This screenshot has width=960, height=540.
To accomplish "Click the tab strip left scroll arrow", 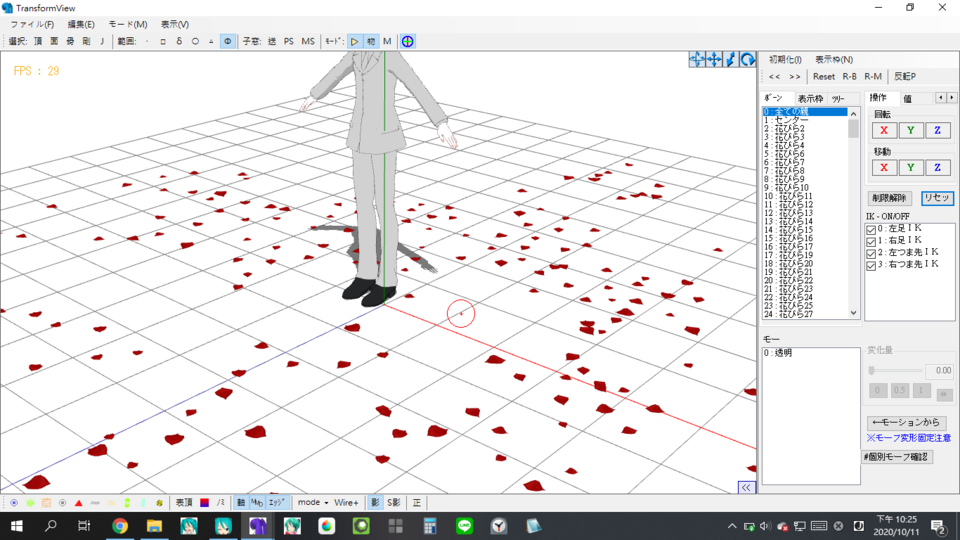I will click(x=941, y=98).
